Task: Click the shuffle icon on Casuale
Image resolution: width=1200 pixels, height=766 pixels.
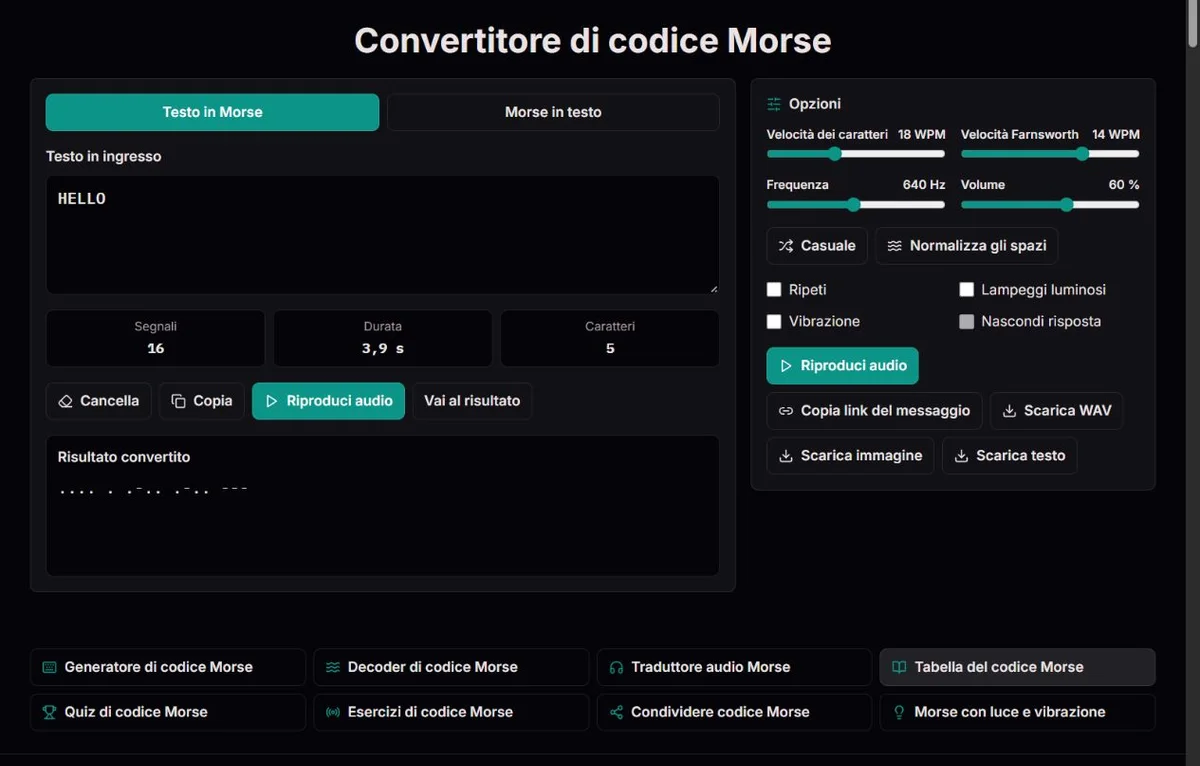Action: pos(786,246)
